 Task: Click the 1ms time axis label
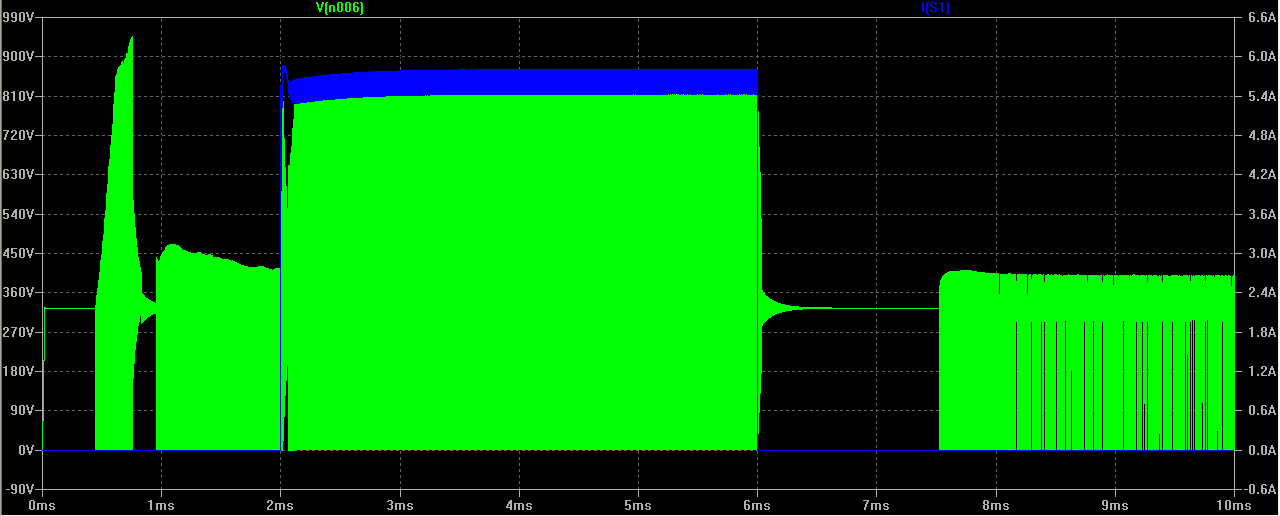(162, 507)
